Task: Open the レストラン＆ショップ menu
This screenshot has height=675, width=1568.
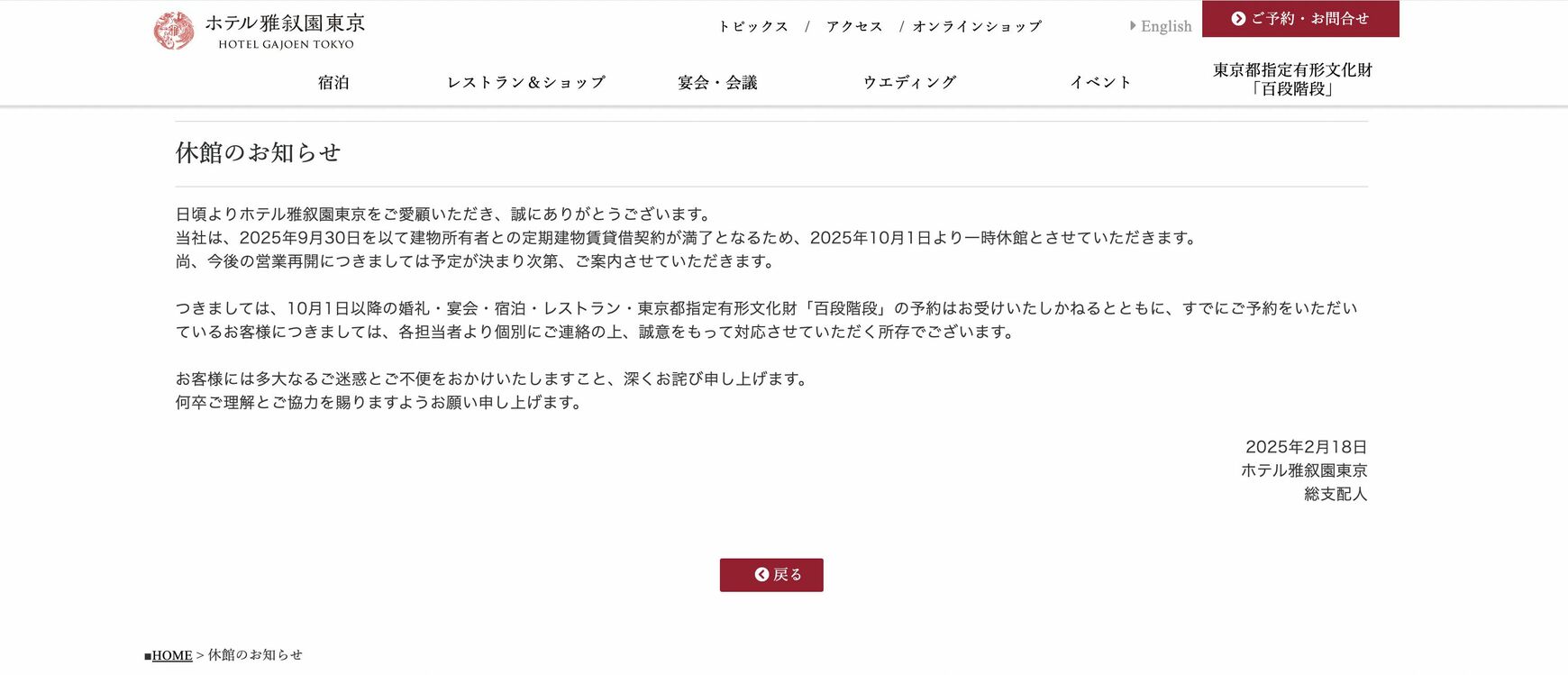Action: coord(526,82)
